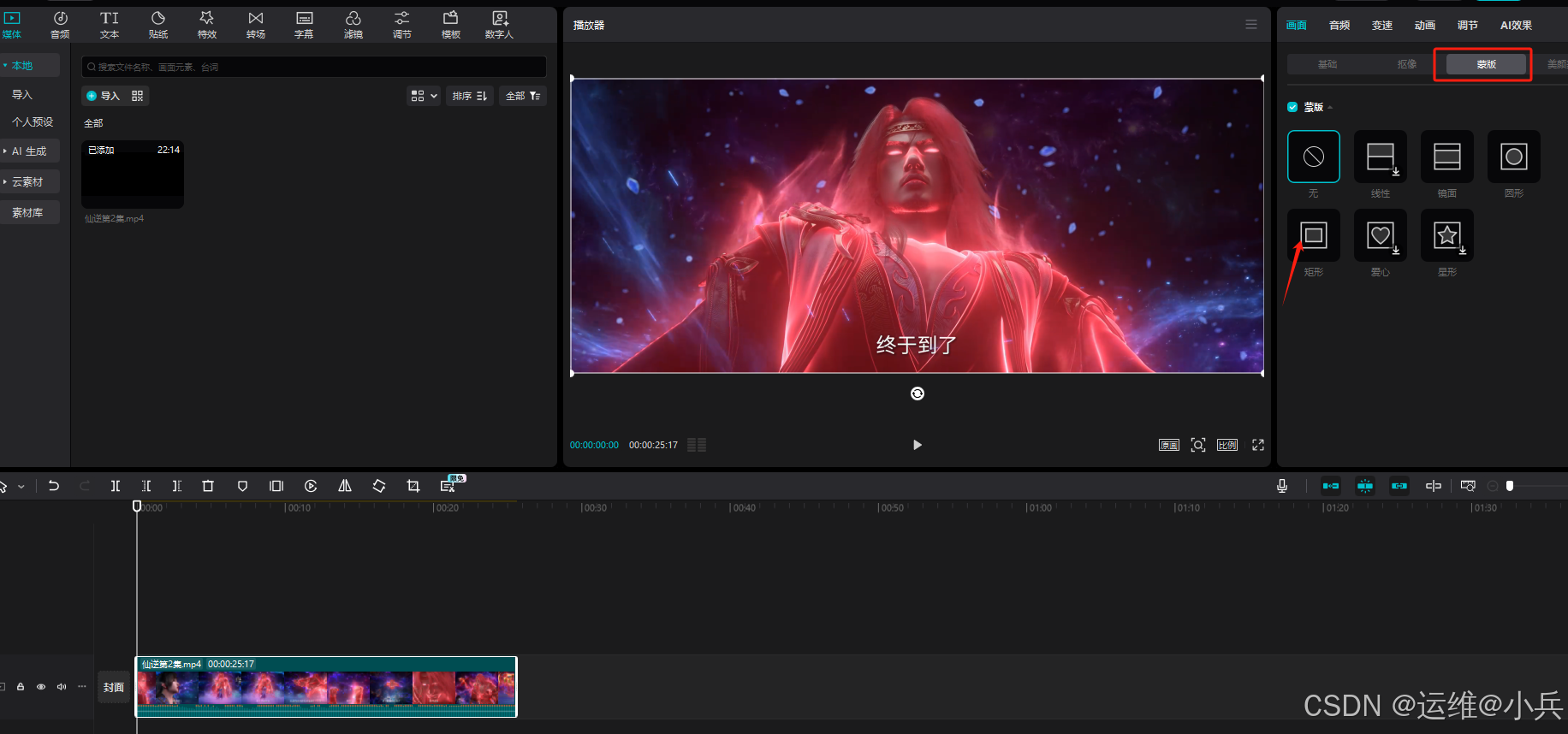1568x734 pixels.
Task: Toggle the auto-snap button
Action: [1365, 486]
